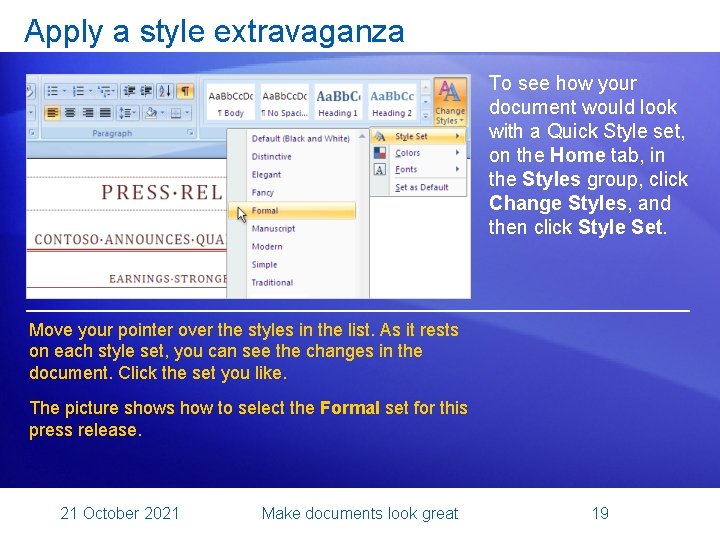720x540 pixels.
Task: Open Borders dropdown arrow
Action: point(187,112)
